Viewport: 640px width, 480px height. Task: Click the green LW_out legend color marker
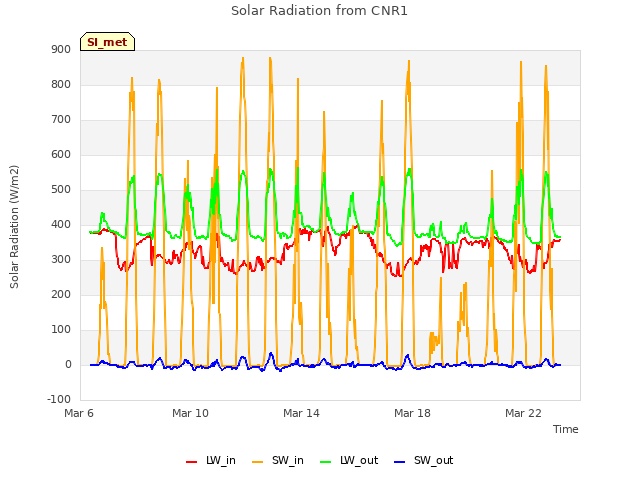pyautogui.click(x=326, y=462)
